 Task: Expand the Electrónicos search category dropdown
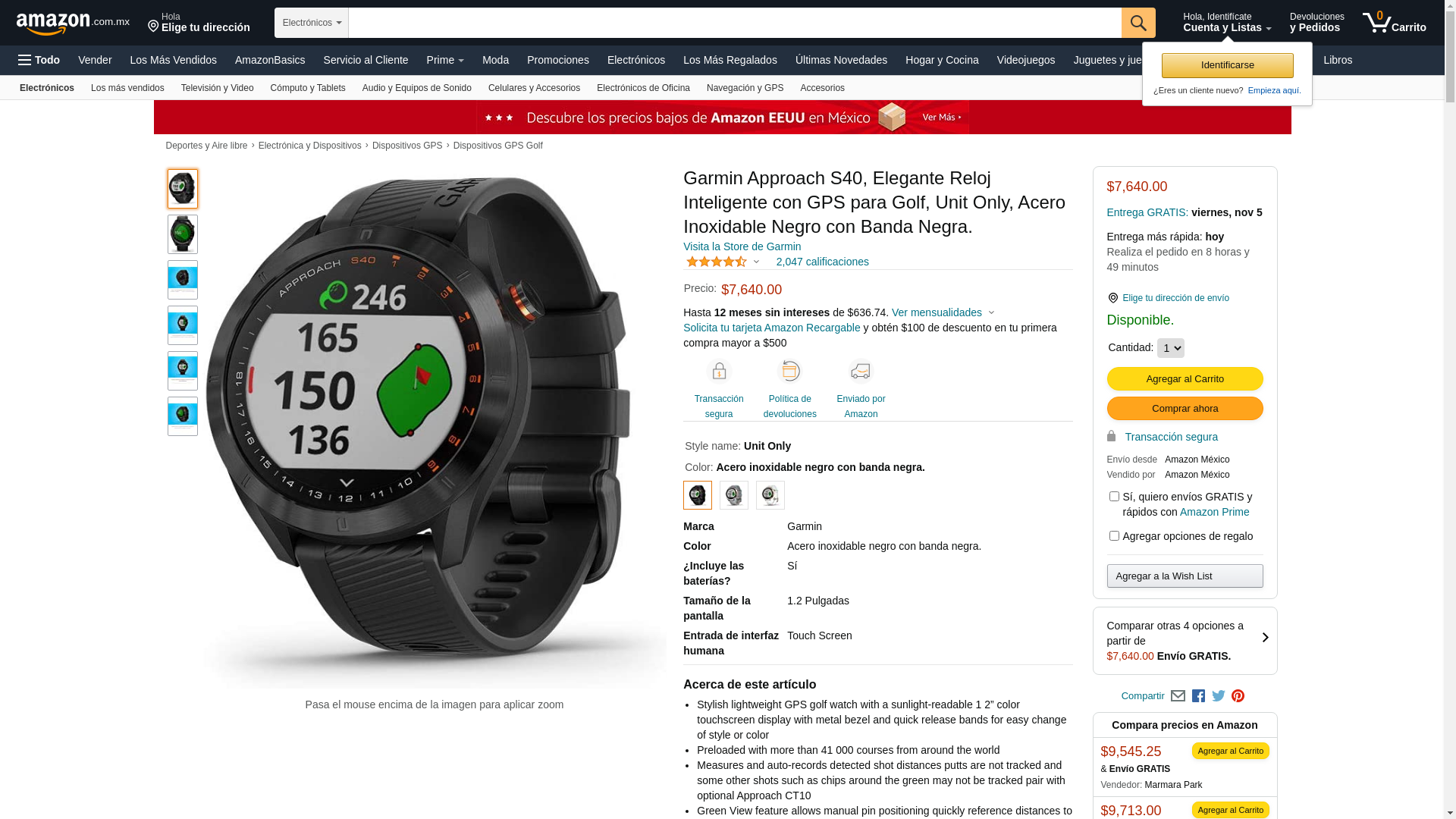pos(312,23)
